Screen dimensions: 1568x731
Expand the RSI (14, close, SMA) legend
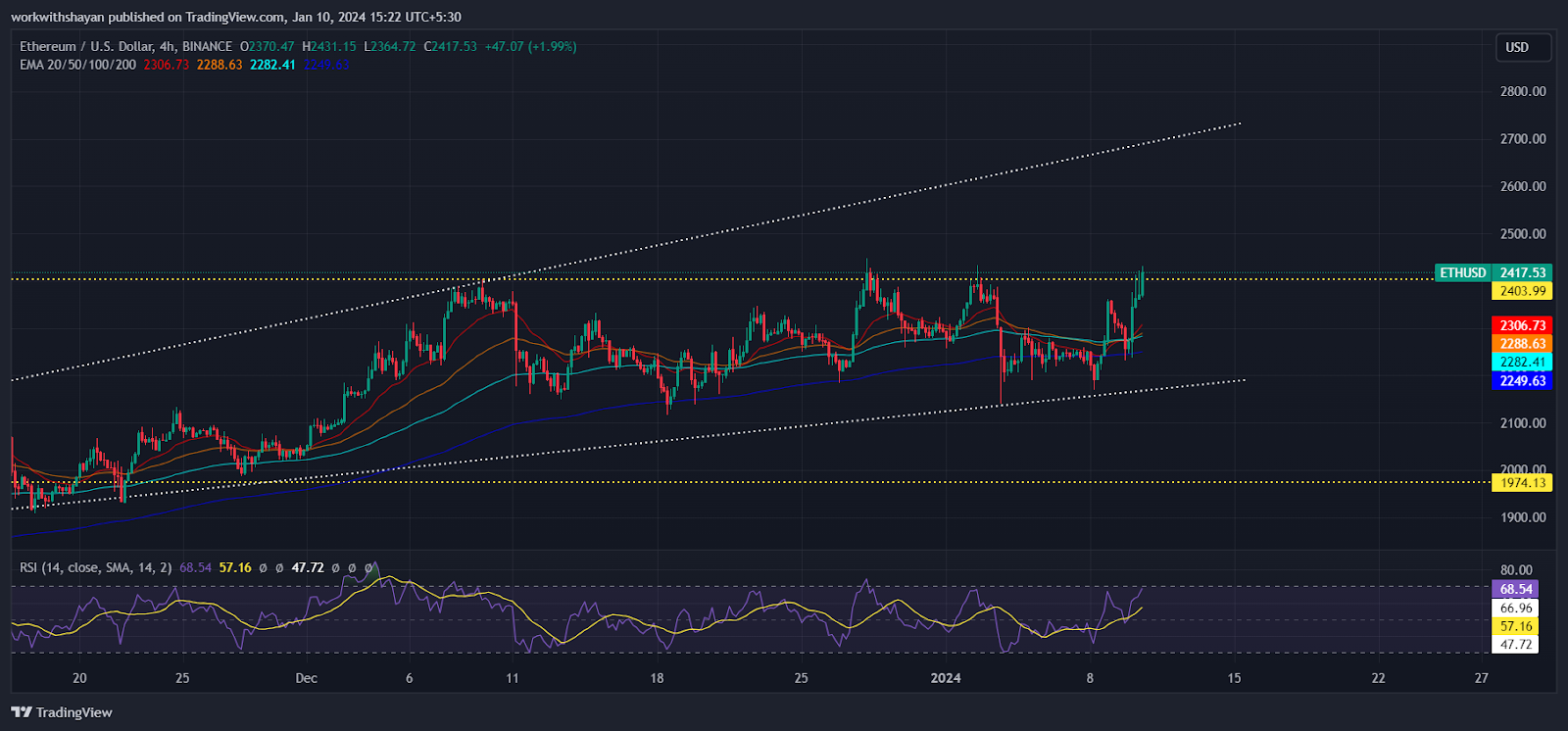[x=95, y=568]
